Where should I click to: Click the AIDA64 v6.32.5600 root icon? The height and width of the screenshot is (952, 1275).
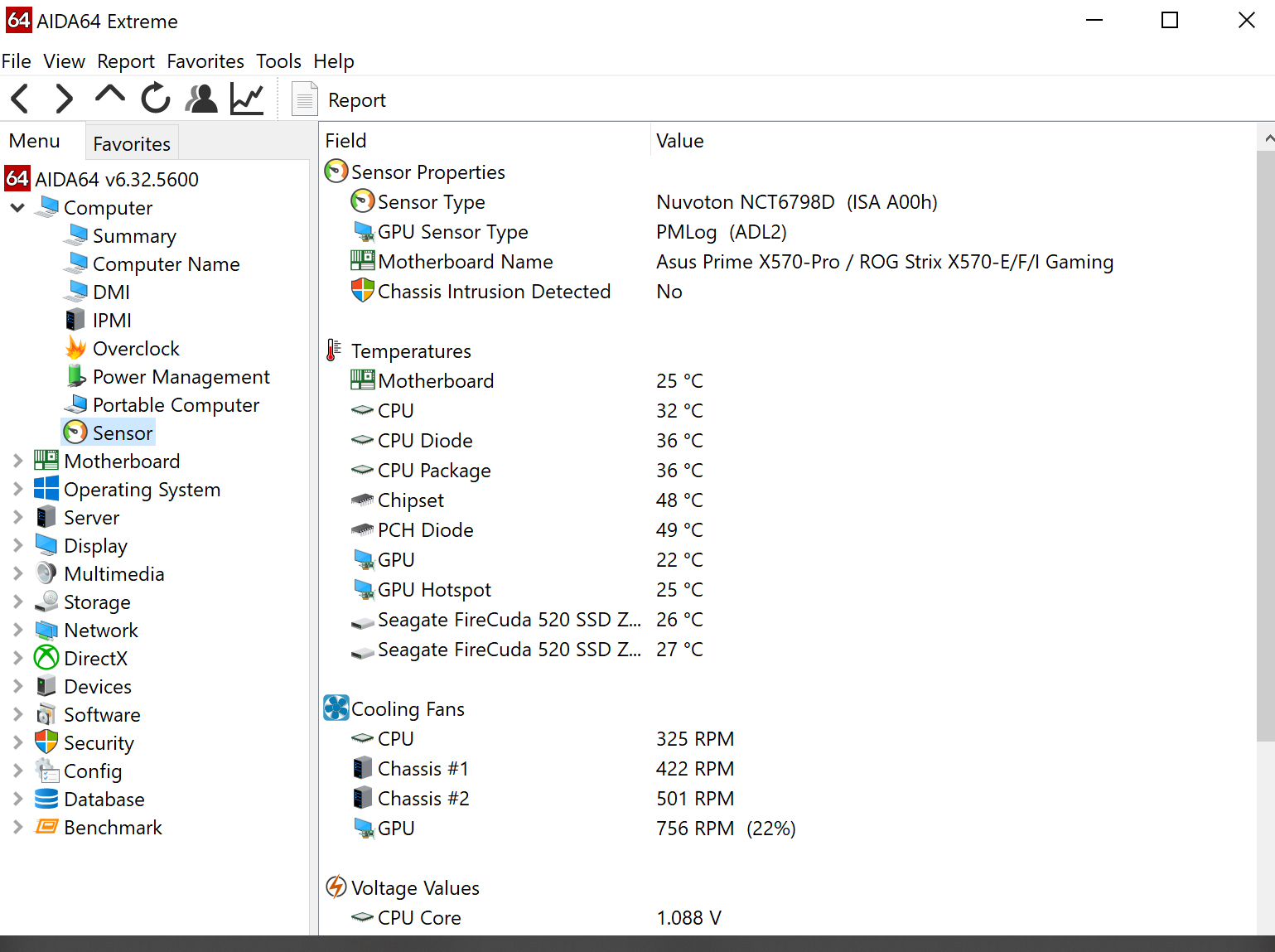pos(17,178)
